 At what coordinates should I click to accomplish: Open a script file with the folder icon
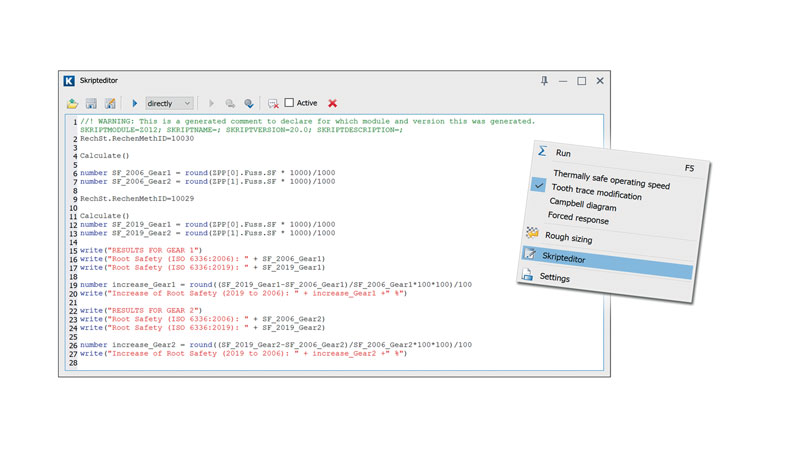(x=72, y=104)
